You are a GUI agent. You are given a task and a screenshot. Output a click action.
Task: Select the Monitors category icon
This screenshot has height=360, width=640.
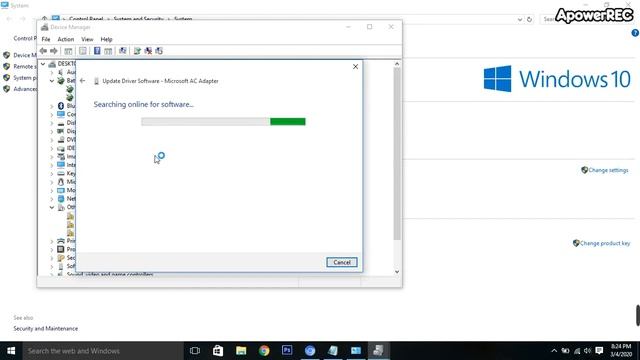click(61, 190)
